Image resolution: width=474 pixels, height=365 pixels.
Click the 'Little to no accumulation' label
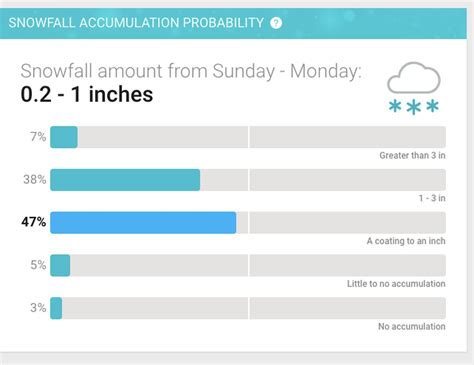click(396, 284)
